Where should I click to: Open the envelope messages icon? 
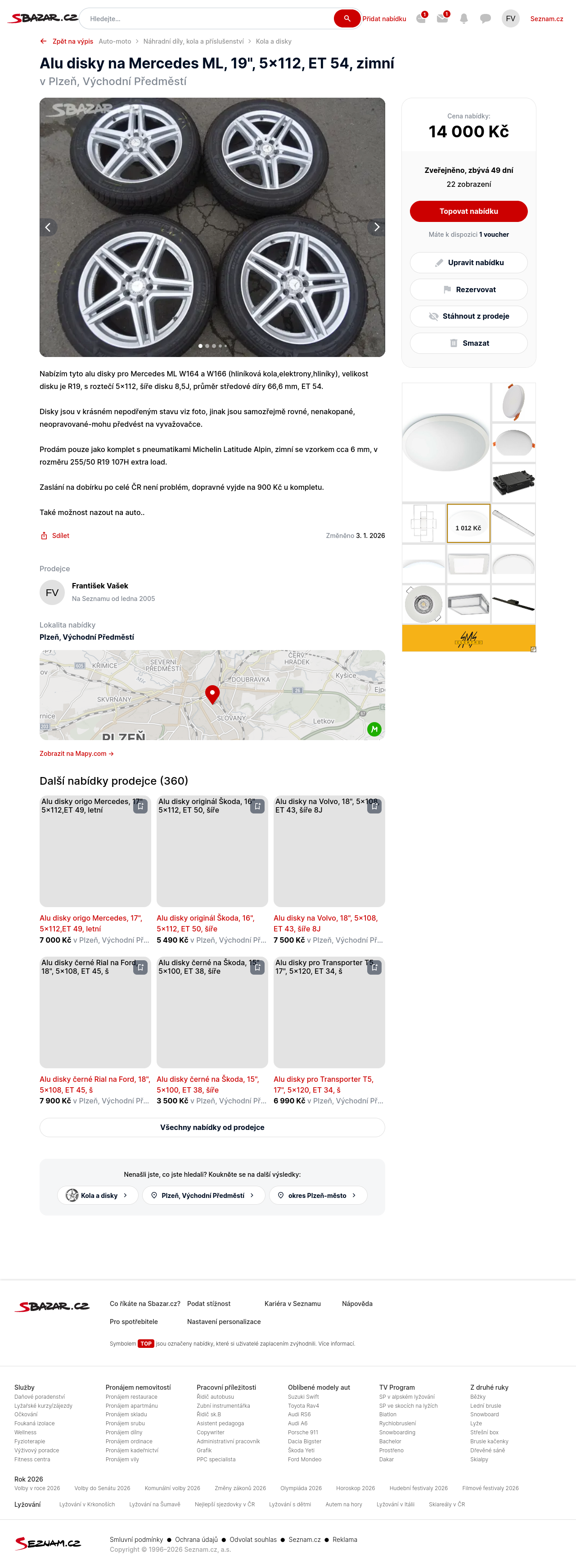[x=442, y=19]
